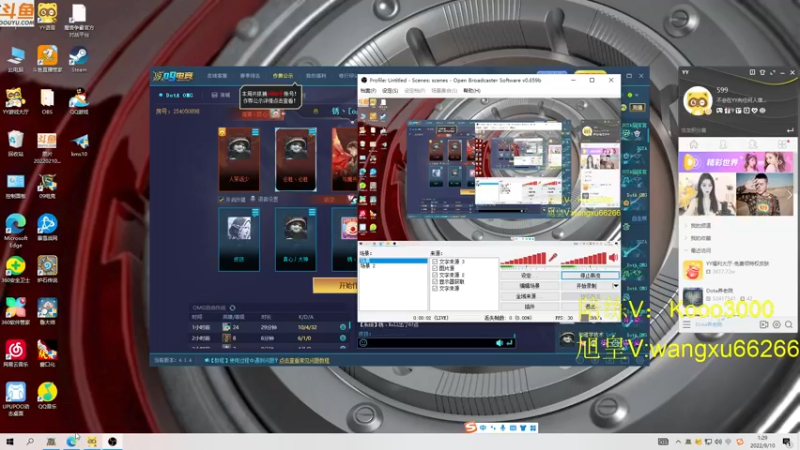Screen dimensions: 800x450
Task: Open 设定(S) menu in OBS
Action: pos(390,91)
